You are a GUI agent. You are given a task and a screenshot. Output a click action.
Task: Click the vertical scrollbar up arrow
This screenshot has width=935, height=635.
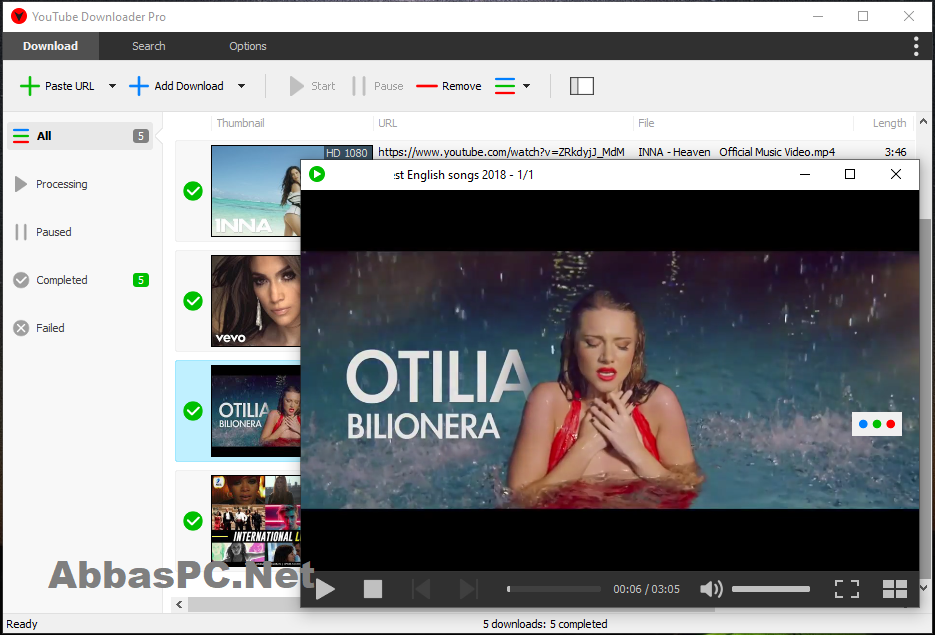point(923,122)
